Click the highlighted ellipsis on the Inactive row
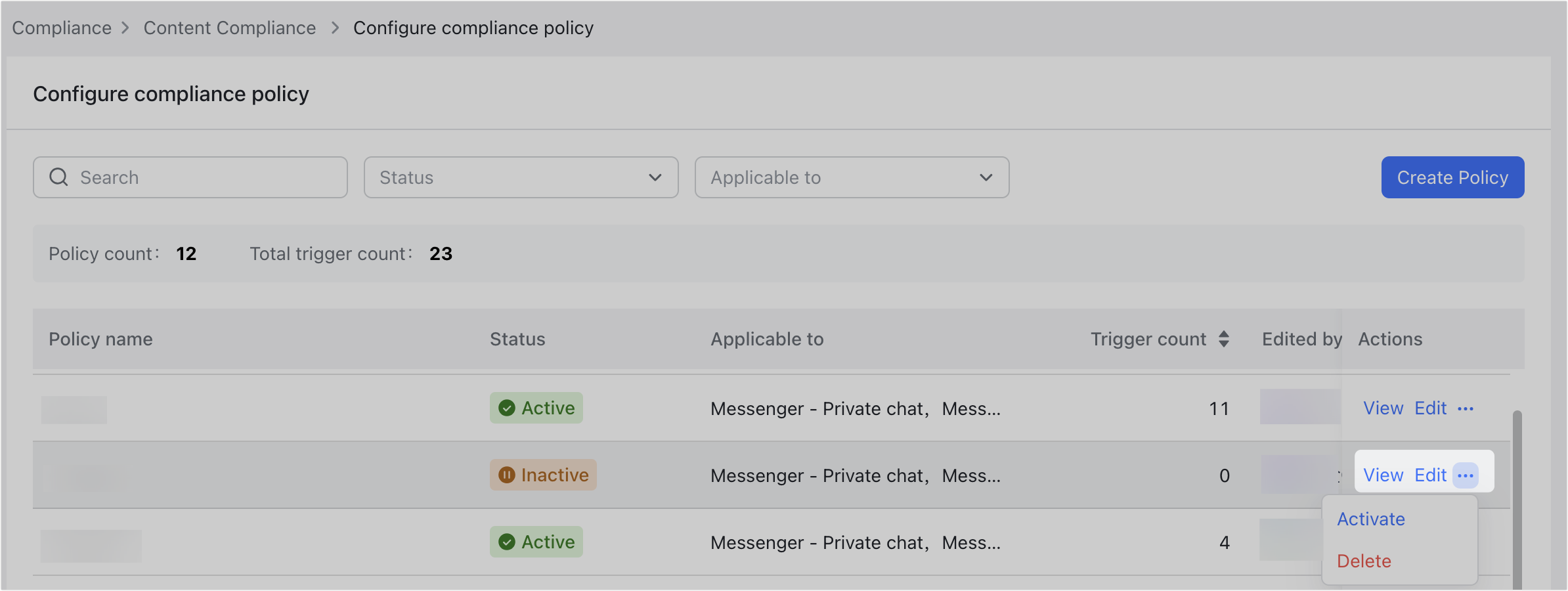Viewport: 1568px width, 591px height. click(1466, 475)
